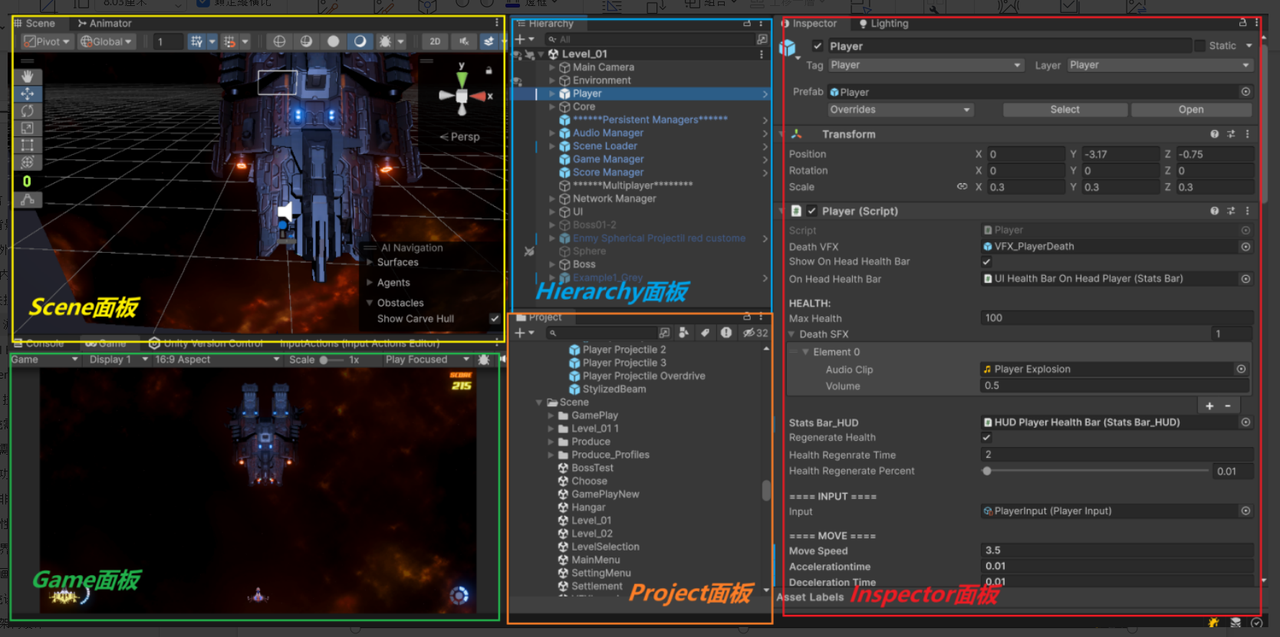1280x637 pixels.
Task: Disable the Regenerate Health checkbox
Action: tap(987, 438)
